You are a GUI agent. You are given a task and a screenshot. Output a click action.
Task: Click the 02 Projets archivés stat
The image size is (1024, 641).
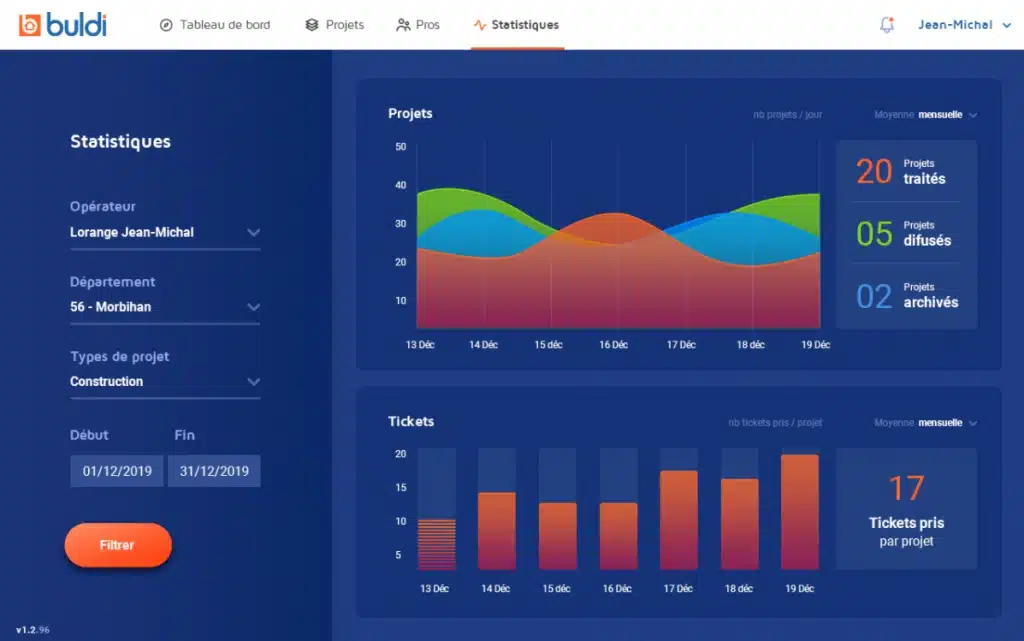tap(907, 296)
